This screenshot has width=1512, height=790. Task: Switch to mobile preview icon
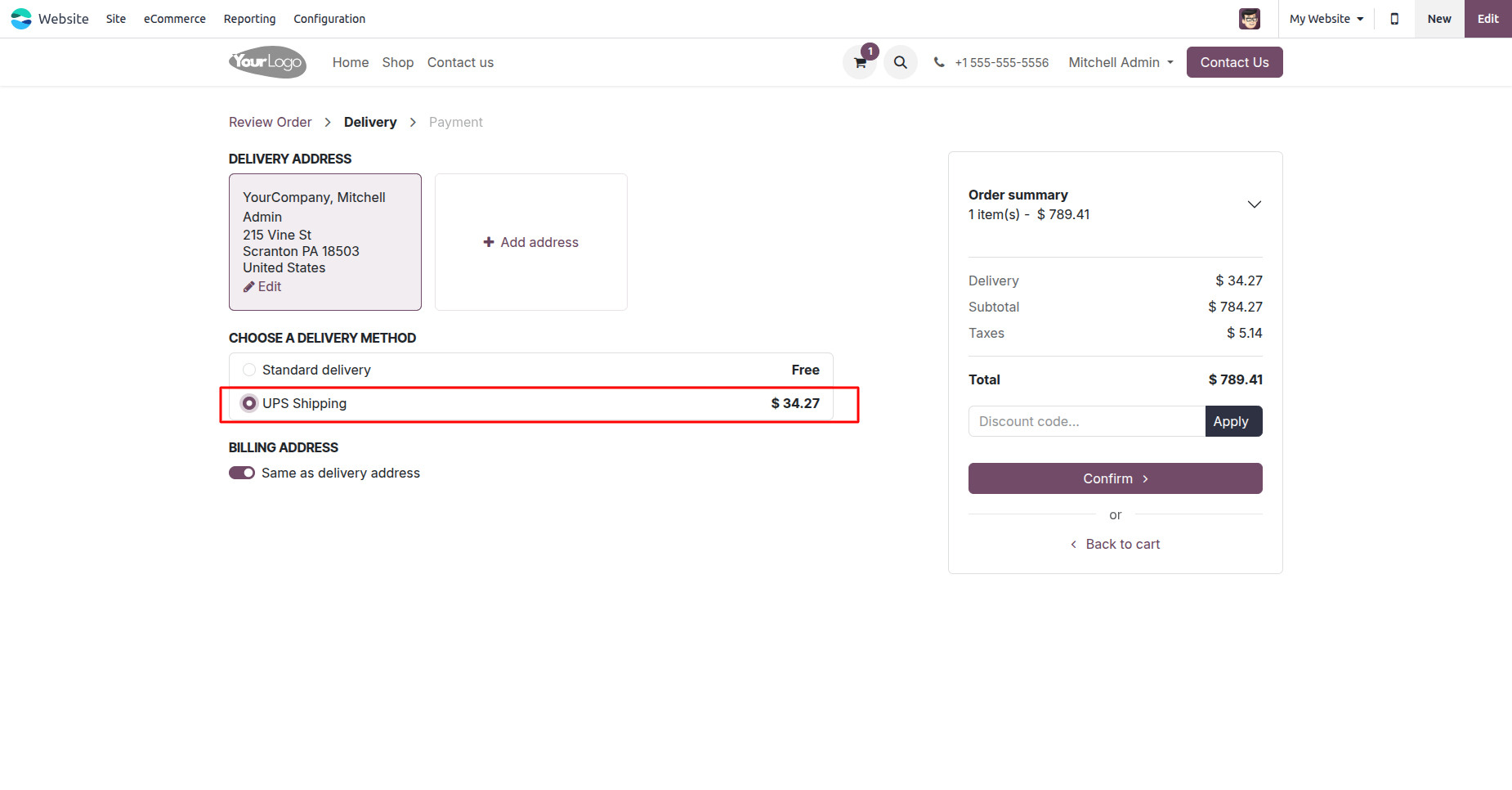tap(1394, 19)
